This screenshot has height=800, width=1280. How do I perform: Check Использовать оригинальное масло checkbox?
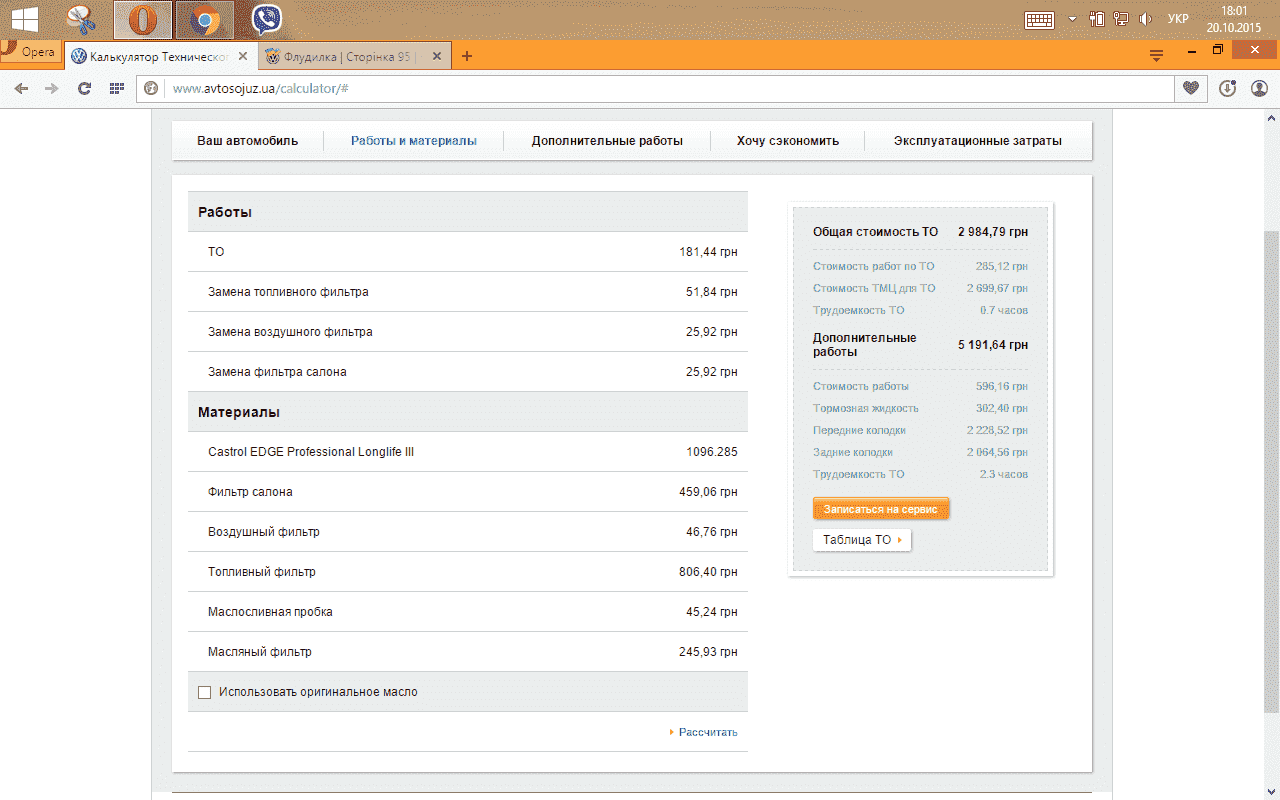click(x=205, y=692)
